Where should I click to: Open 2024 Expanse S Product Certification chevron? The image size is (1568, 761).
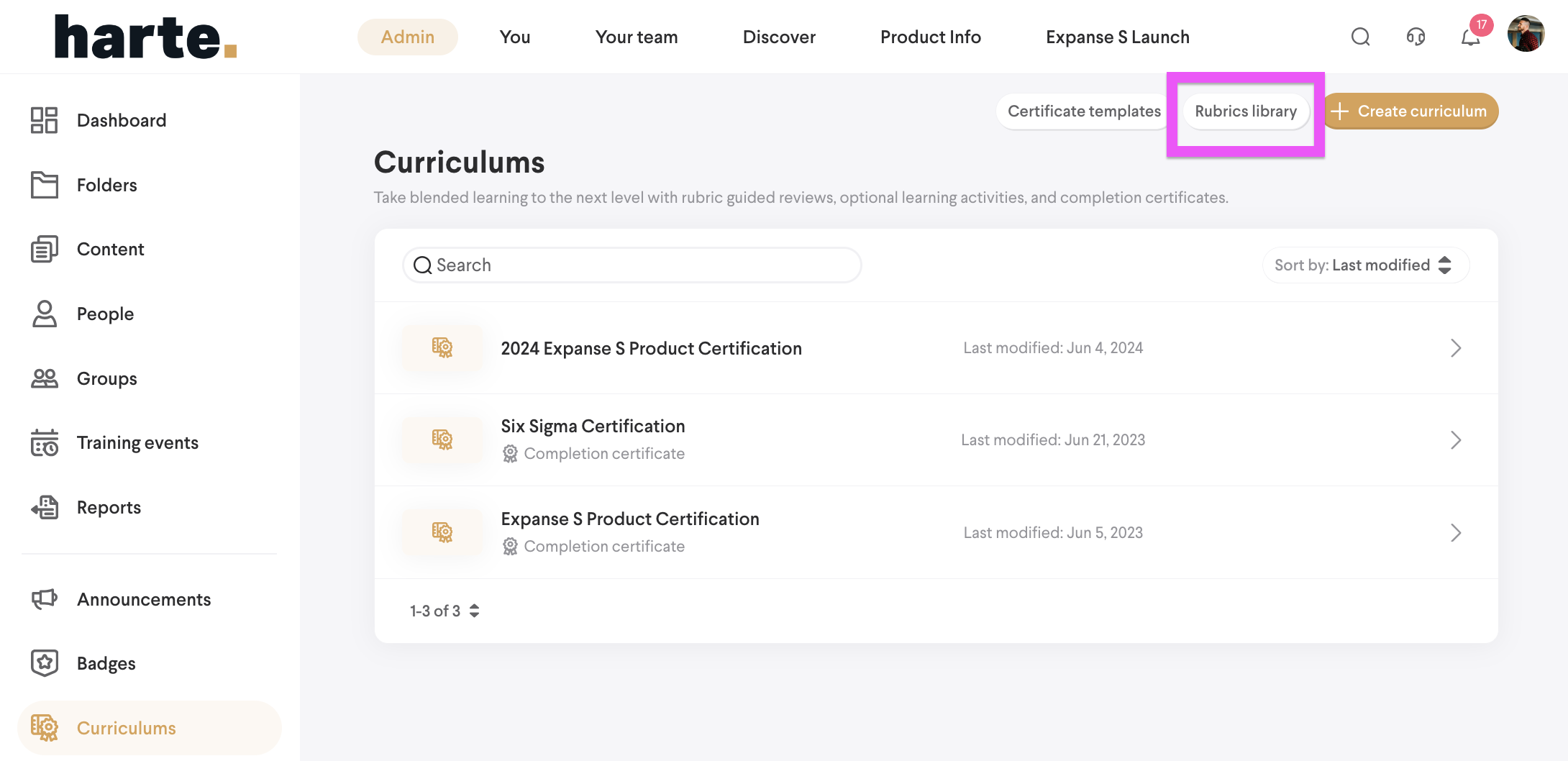point(1456,348)
